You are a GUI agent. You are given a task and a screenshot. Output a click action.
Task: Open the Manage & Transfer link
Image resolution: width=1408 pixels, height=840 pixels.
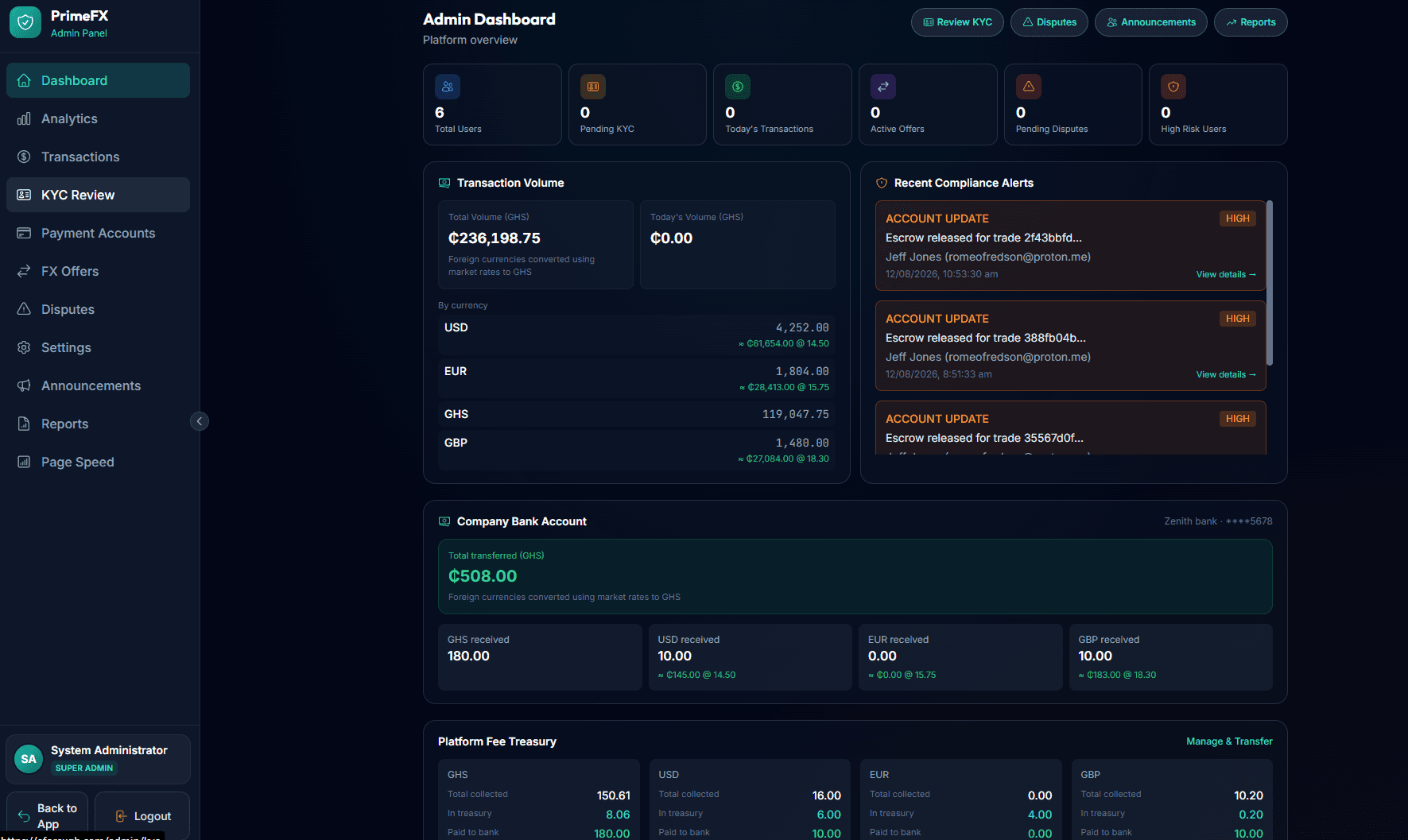1229,741
